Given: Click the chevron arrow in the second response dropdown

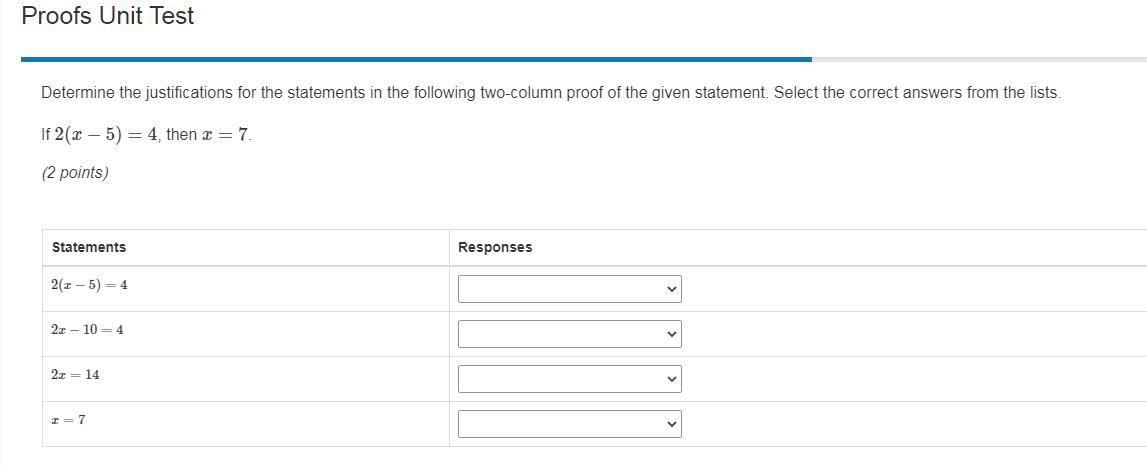Looking at the screenshot, I should (671, 334).
